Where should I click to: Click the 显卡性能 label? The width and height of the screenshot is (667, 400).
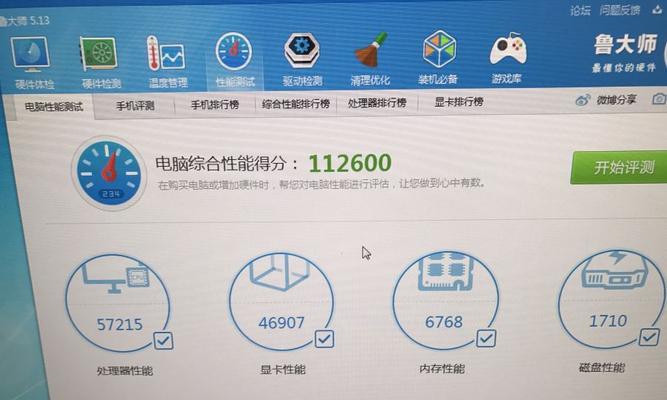point(283,369)
